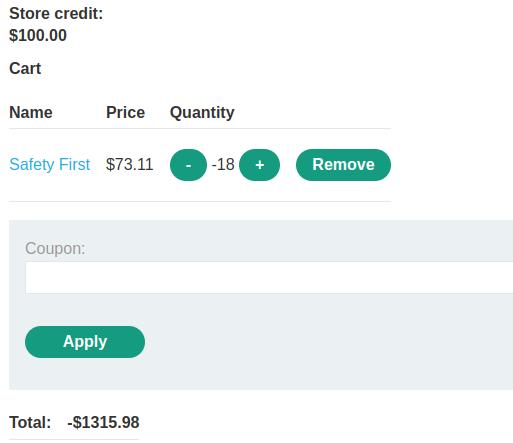
Task: Decrease Safety First quantity with minus button
Action: (188, 165)
